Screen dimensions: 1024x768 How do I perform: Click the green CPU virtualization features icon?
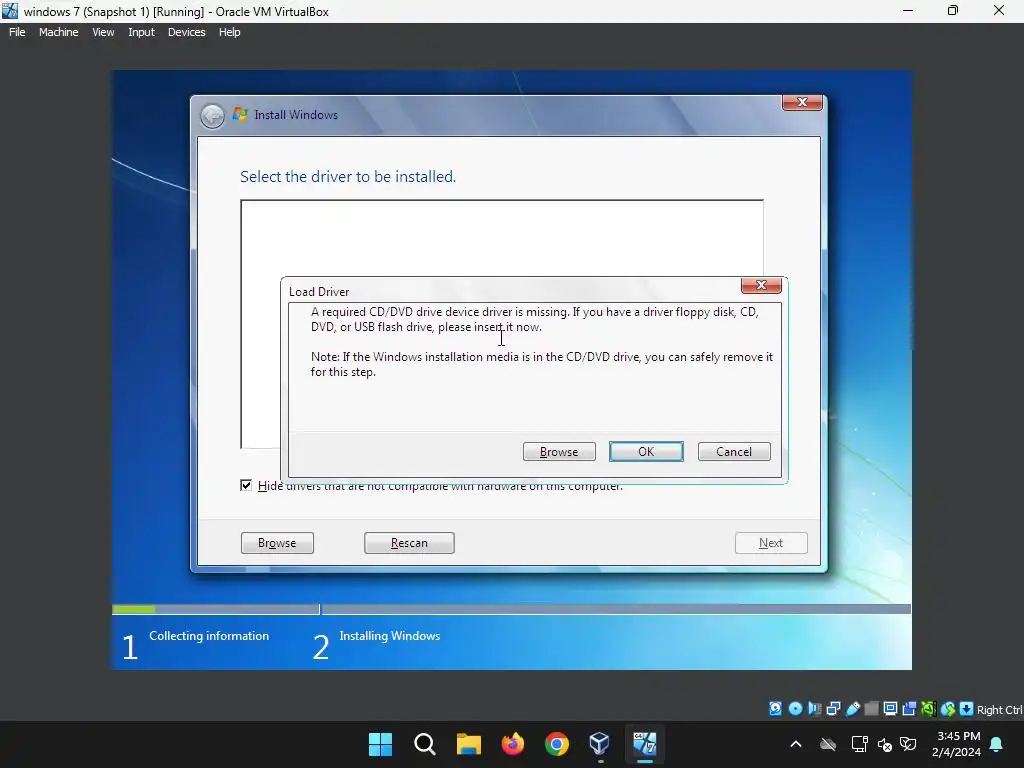pos(928,709)
